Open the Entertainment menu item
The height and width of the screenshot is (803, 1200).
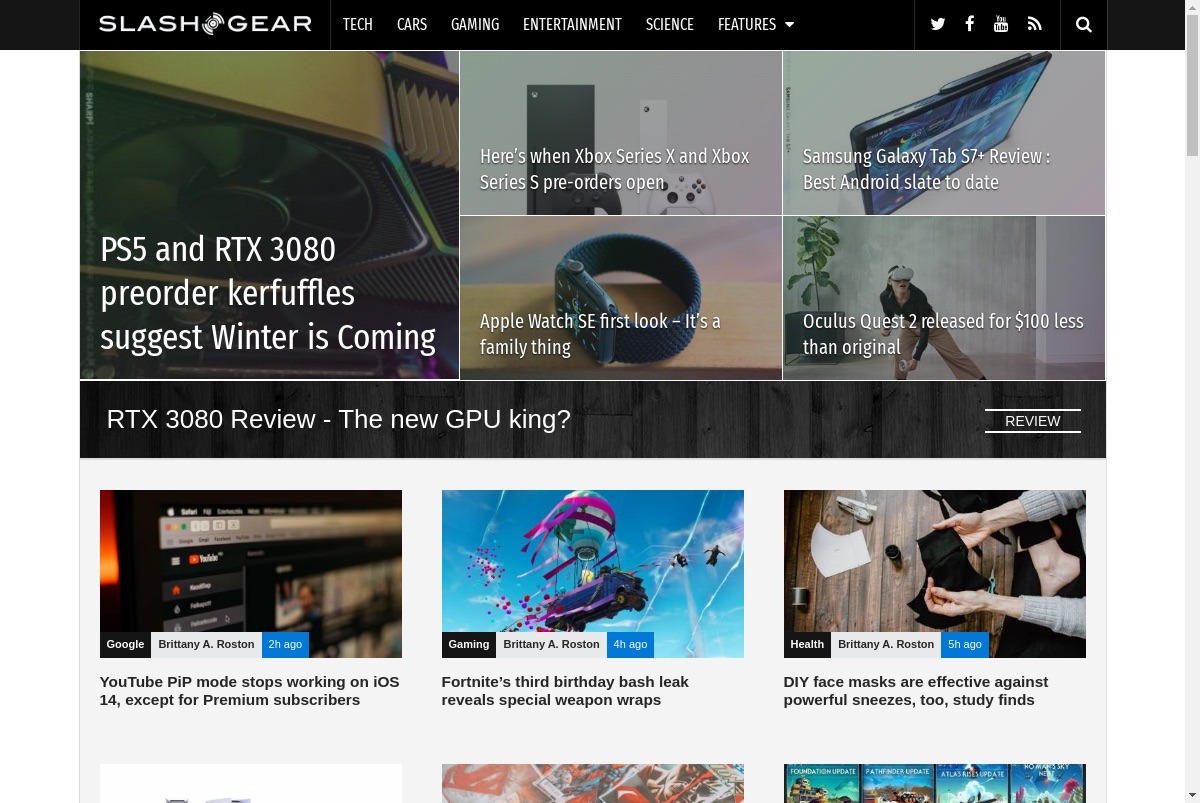[x=572, y=24]
